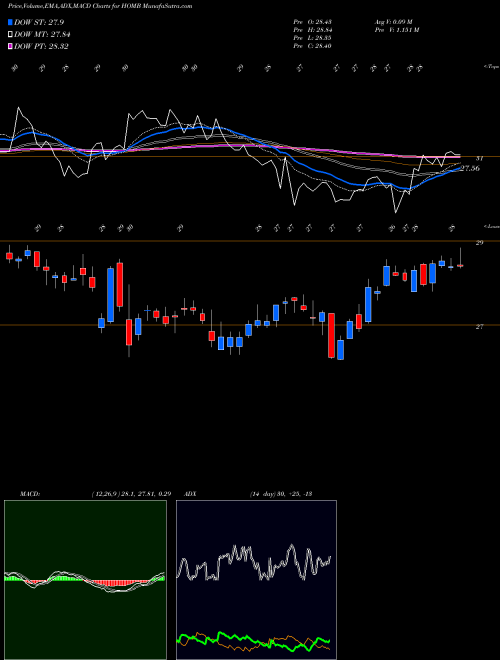Image resolution: width=500 pixels, height=660 pixels.
Task: Click the 27 price axis label
Action: [x=479, y=327]
